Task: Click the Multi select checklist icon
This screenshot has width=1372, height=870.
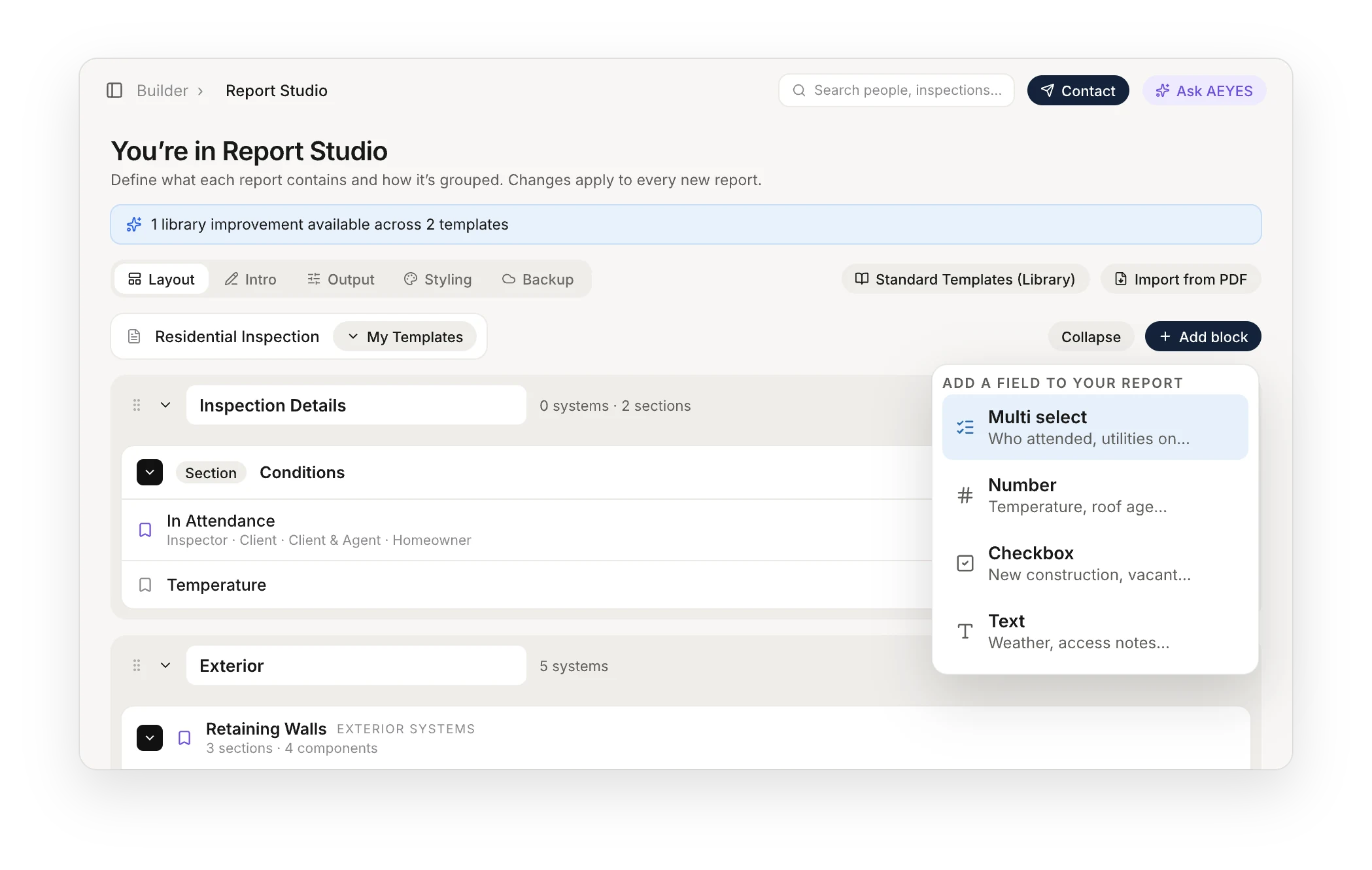Action: [x=965, y=427]
